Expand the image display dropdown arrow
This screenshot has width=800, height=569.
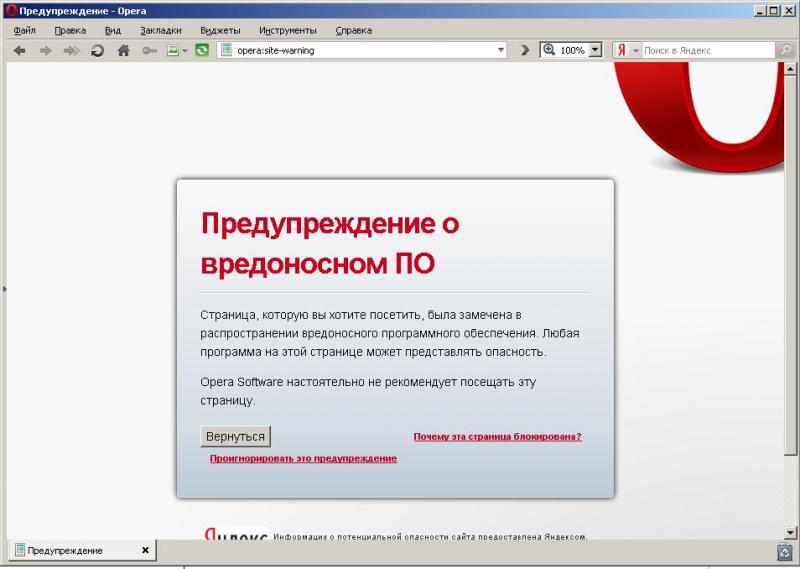tap(185, 51)
